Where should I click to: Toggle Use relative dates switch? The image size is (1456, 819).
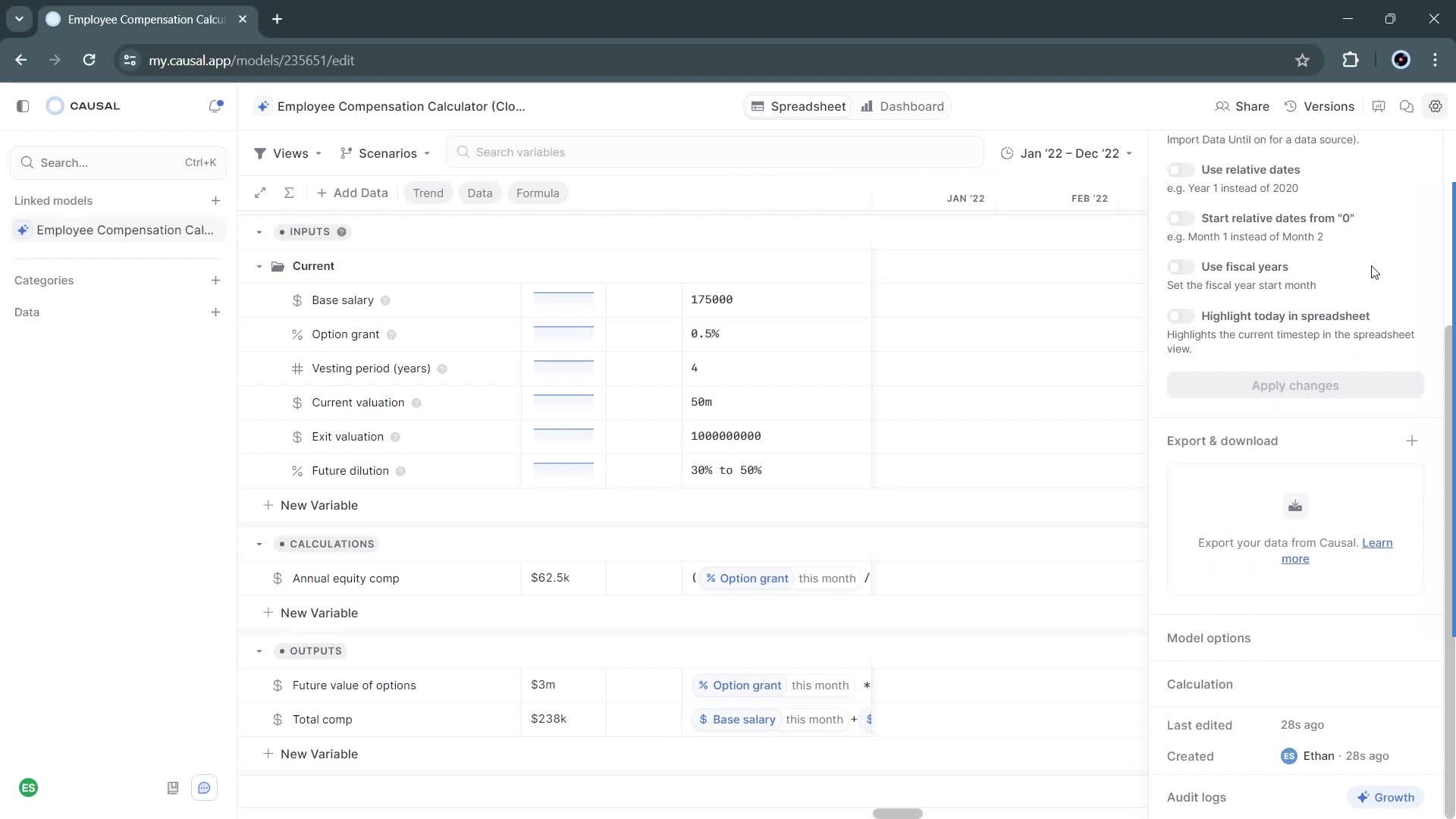coord(1180,170)
